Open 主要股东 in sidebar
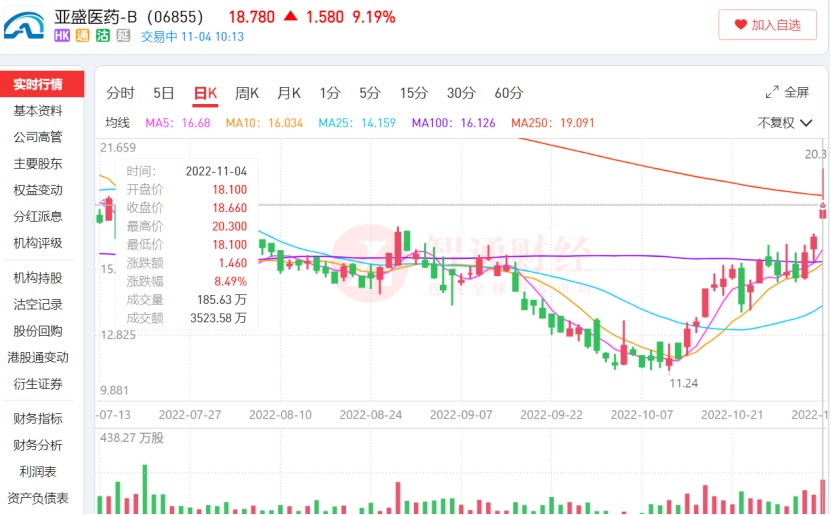Viewport: 831px width, 515px height. tap(38, 163)
